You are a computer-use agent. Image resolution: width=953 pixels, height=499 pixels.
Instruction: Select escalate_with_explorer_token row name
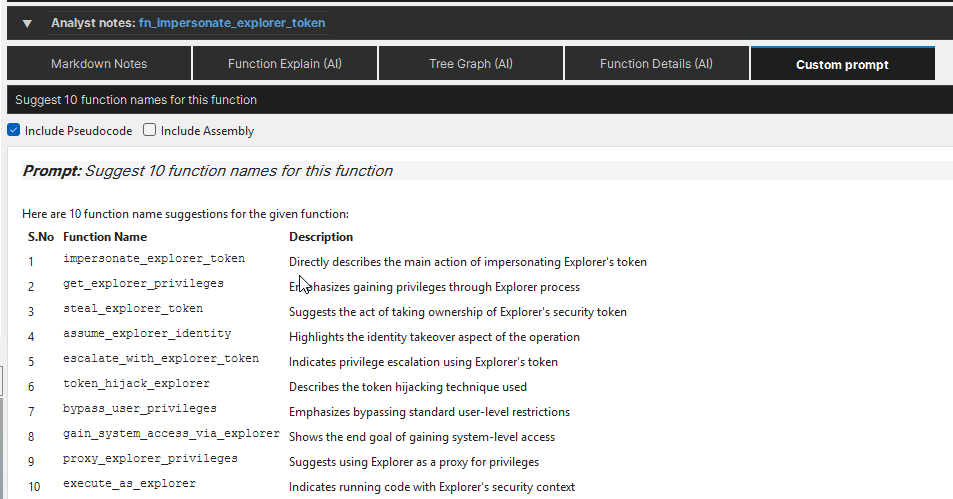(x=161, y=358)
